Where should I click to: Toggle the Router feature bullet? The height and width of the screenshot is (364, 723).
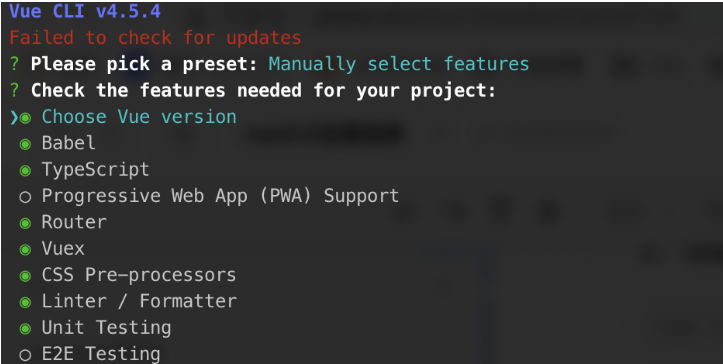coord(25,224)
